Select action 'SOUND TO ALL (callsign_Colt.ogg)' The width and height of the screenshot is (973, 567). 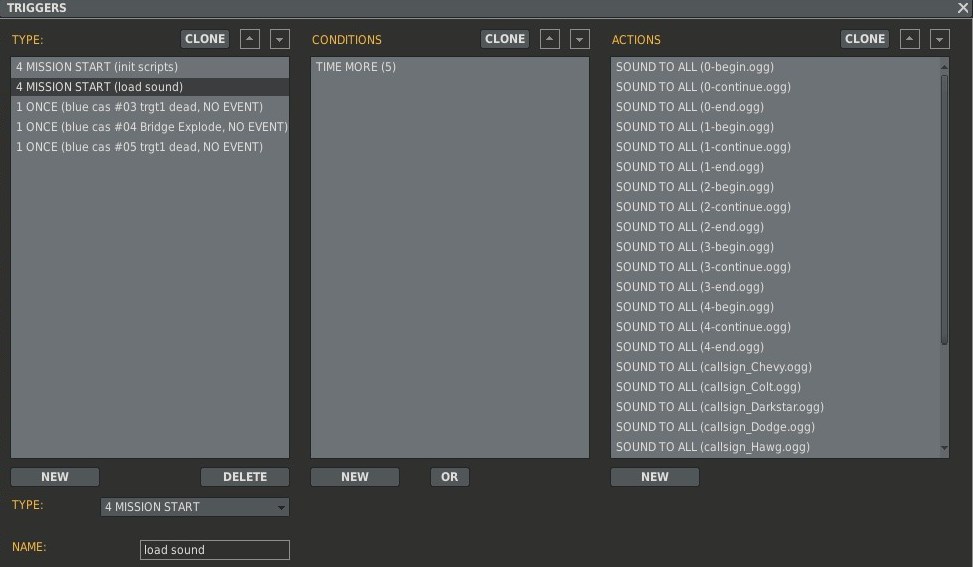point(776,387)
